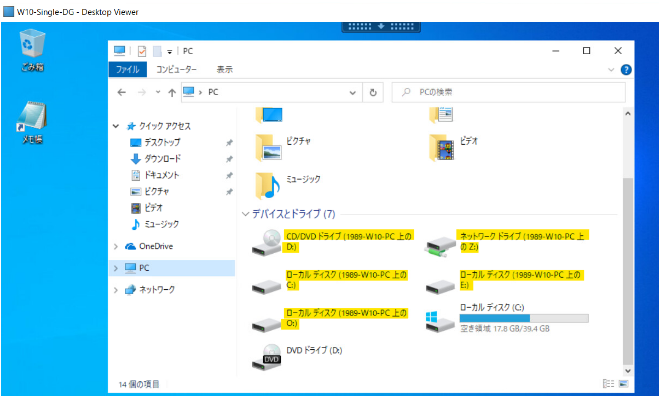Select ローカル ディスク (1989-W10-PC 上の E:)
The width and height of the screenshot is (661, 397).
pyautogui.click(x=505, y=281)
